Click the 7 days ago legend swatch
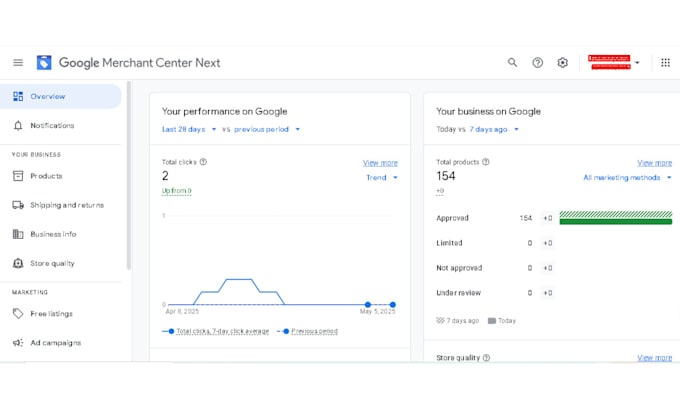This screenshot has width=680, height=409. point(440,321)
